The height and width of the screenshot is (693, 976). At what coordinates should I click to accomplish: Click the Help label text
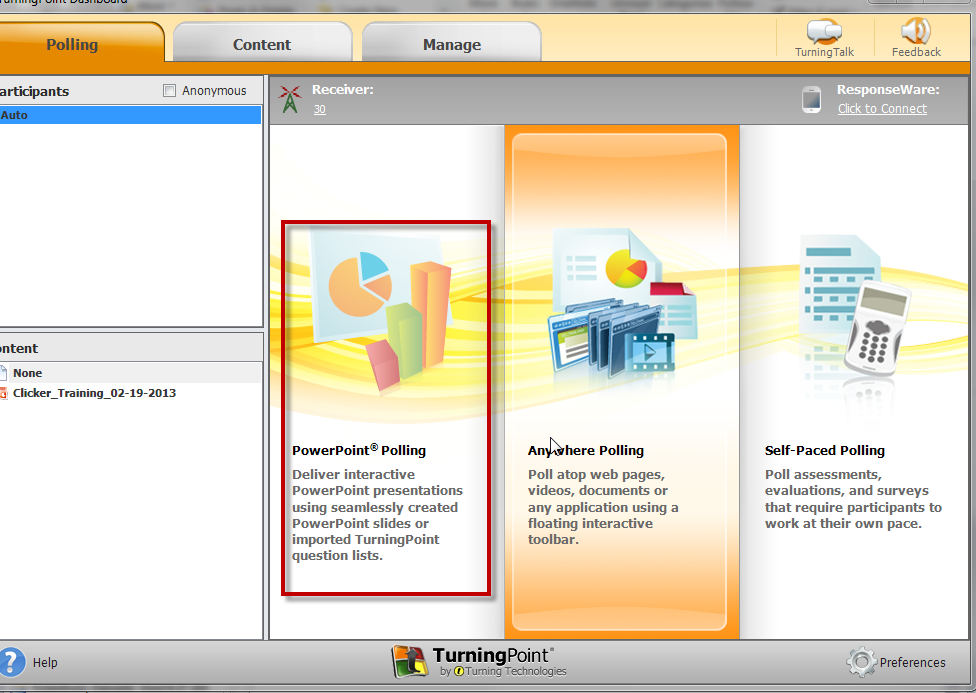45,662
